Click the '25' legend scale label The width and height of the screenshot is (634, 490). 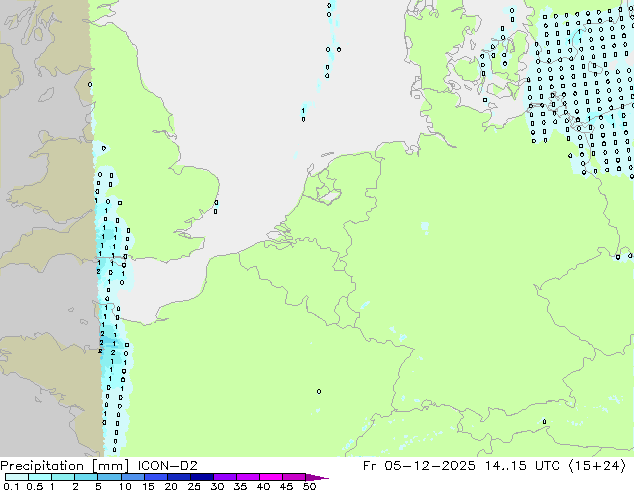(194, 486)
